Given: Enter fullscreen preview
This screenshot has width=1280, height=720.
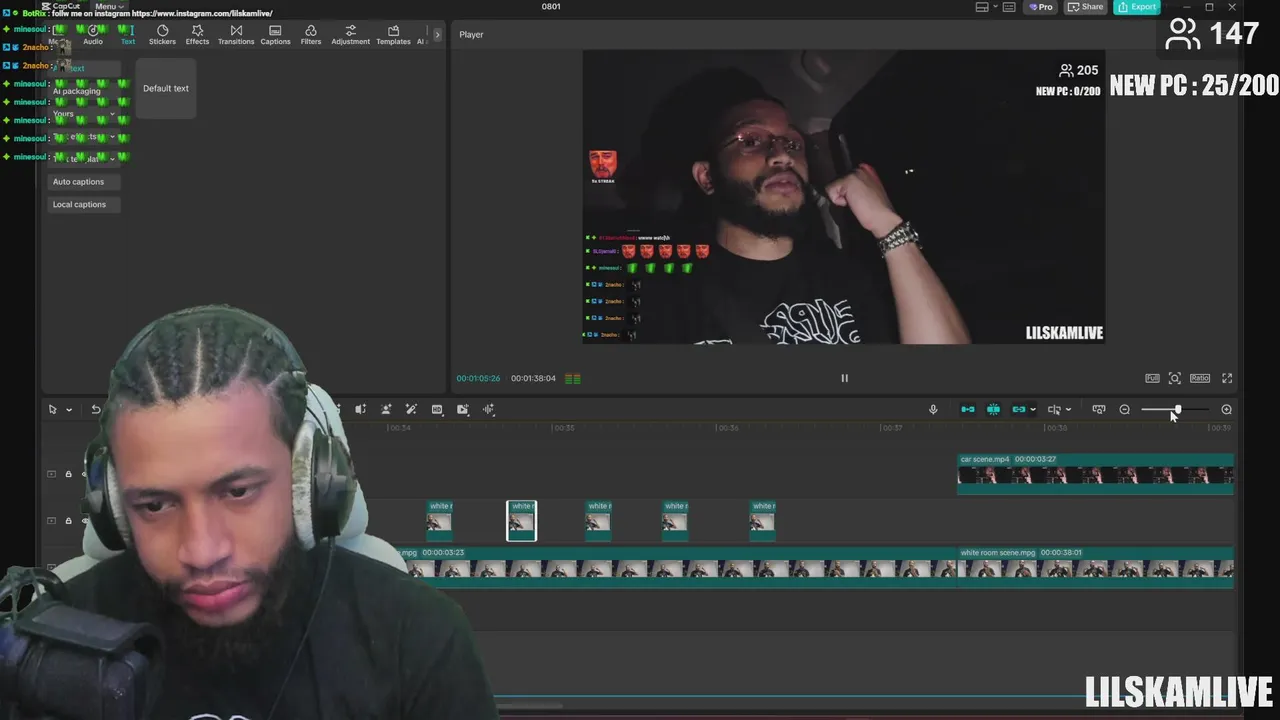Looking at the screenshot, I should (x=1227, y=378).
